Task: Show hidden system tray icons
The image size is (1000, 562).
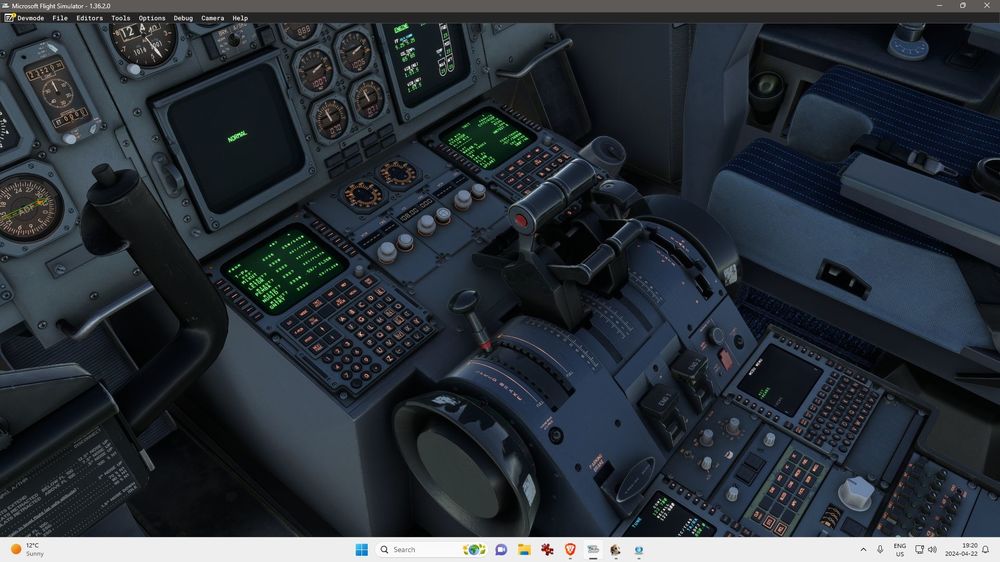Action: click(863, 549)
